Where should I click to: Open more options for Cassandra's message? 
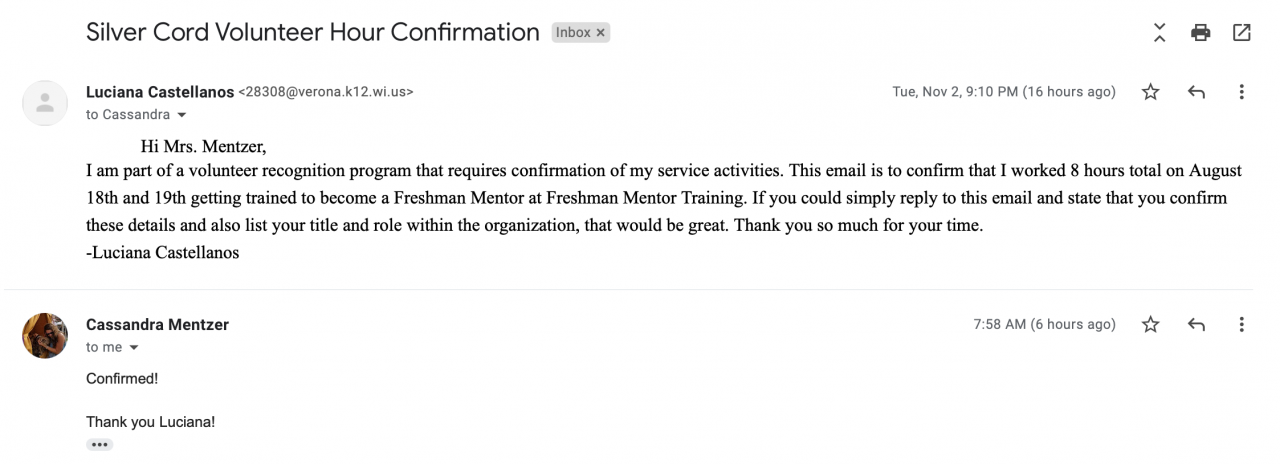tap(1241, 324)
